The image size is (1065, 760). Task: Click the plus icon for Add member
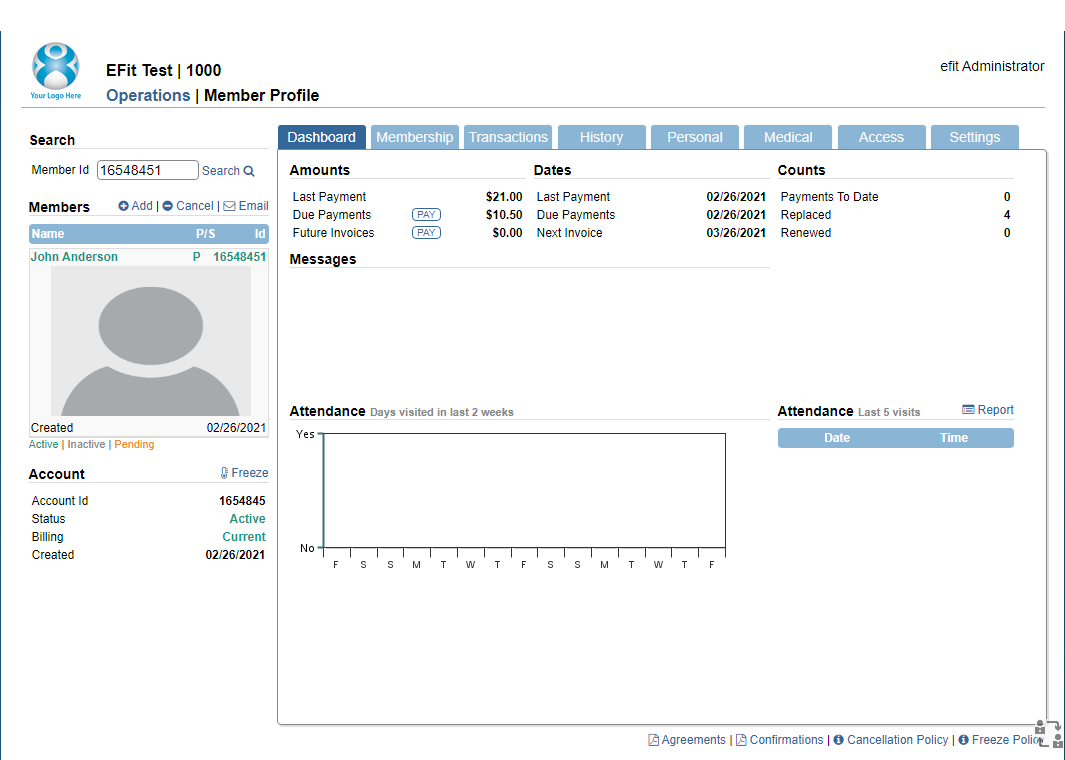tap(123, 206)
